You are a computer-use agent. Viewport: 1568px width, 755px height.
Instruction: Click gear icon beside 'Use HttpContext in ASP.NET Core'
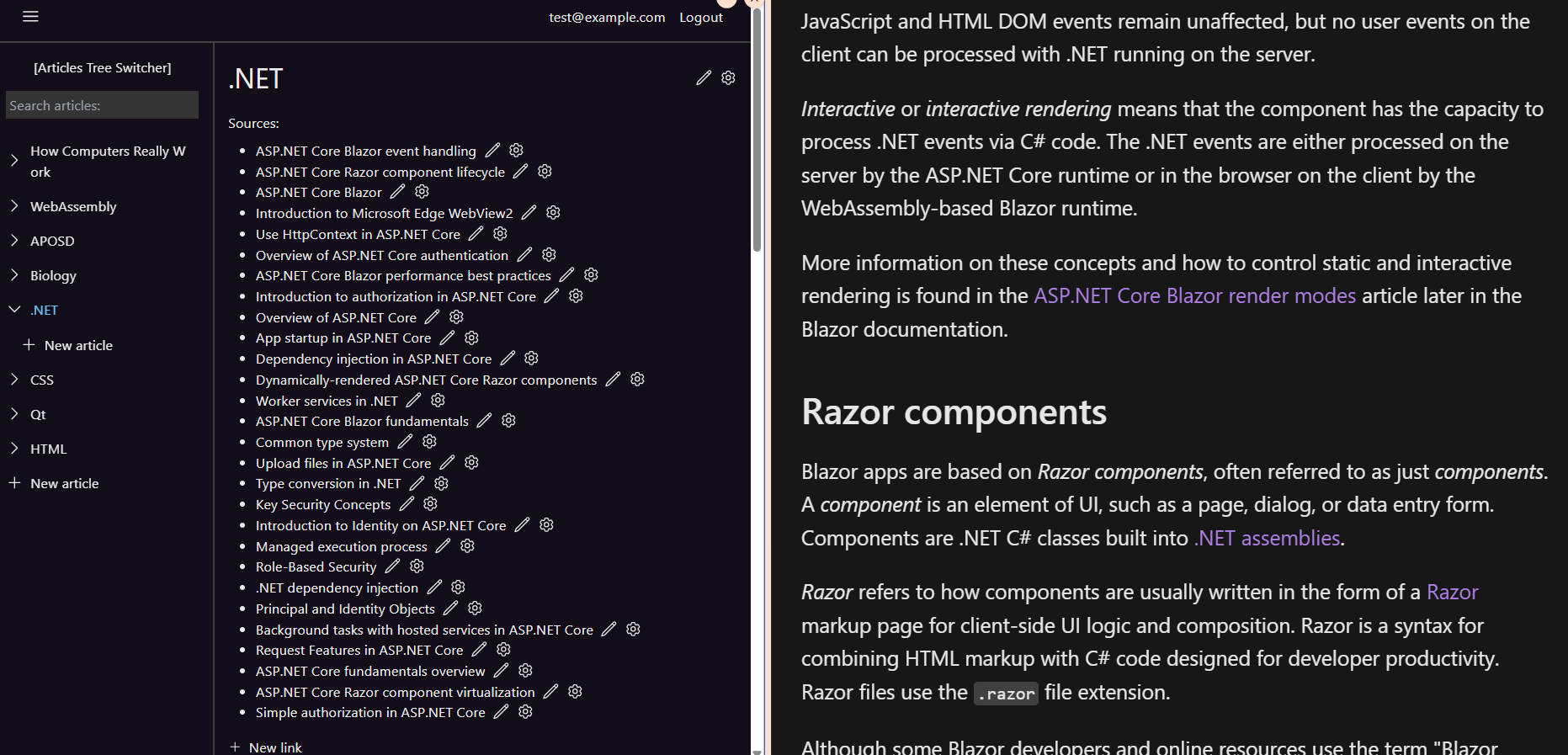coord(500,234)
